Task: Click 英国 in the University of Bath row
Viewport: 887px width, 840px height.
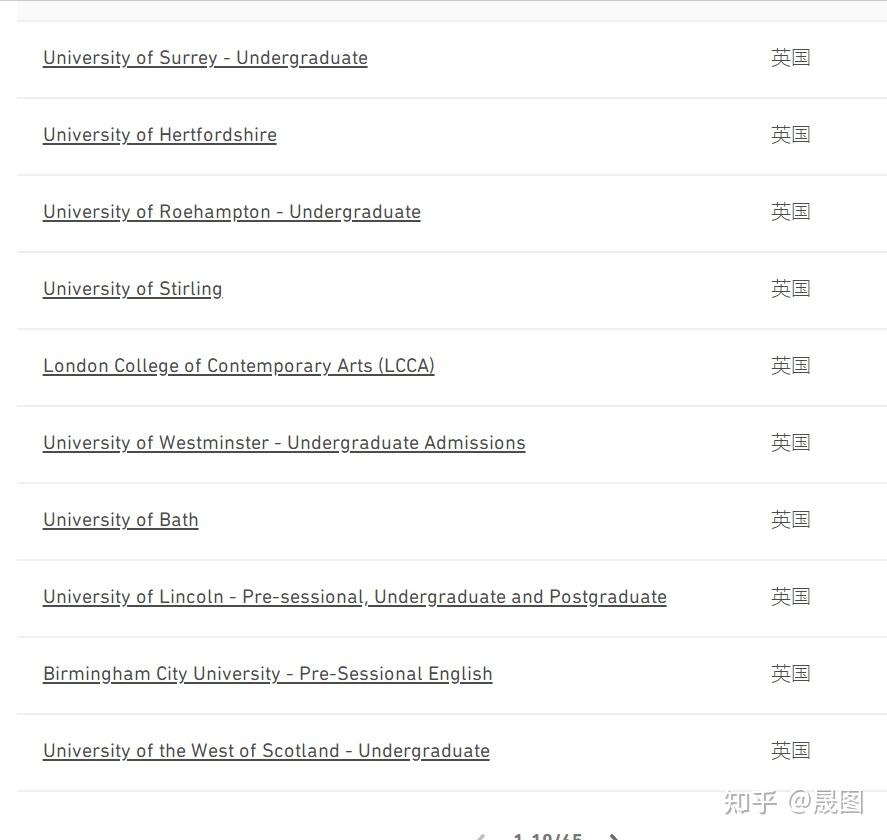Action: pyautogui.click(x=790, y=520)
